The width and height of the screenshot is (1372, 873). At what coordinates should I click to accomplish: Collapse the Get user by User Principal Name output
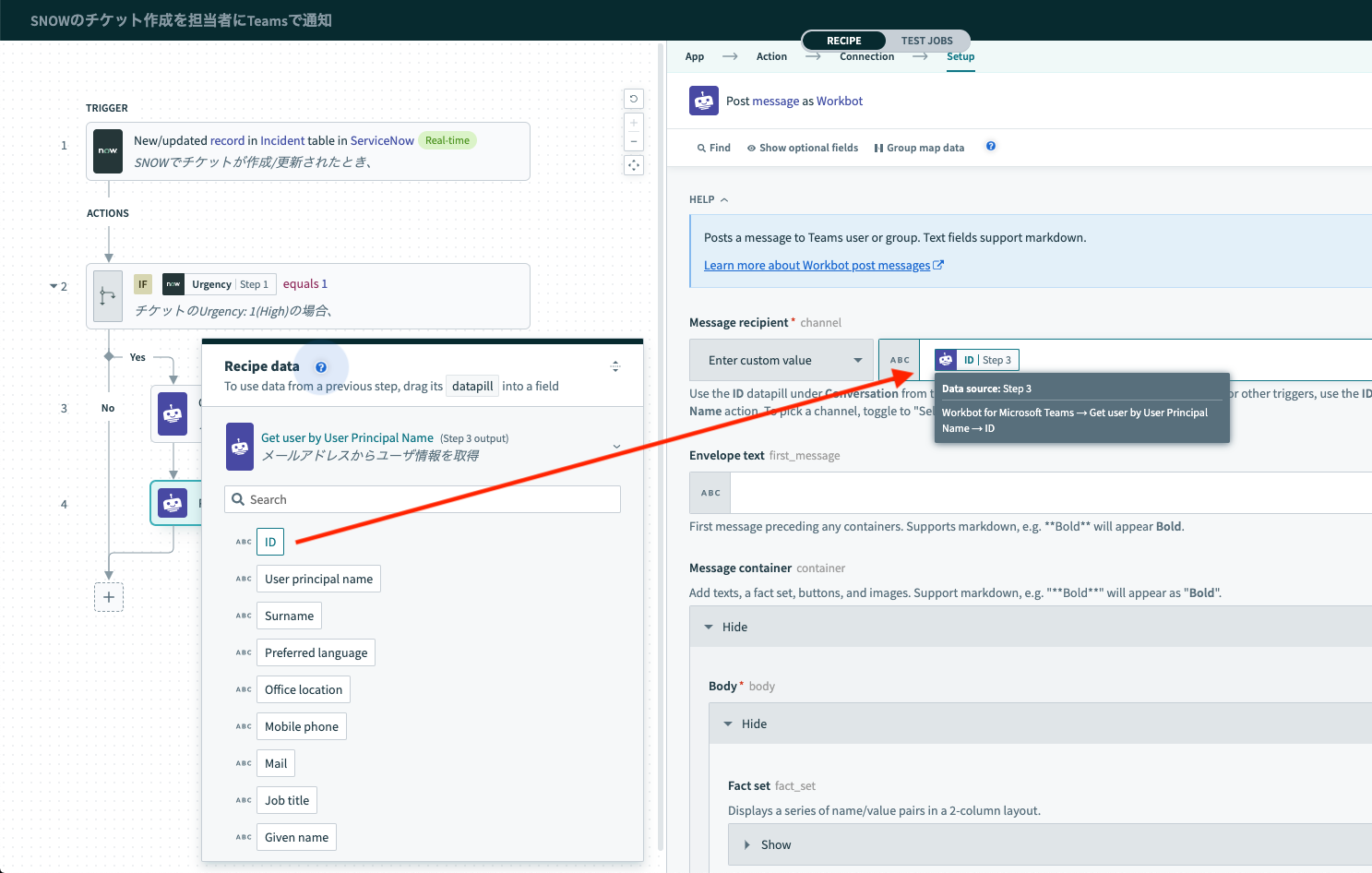(616, 447)
